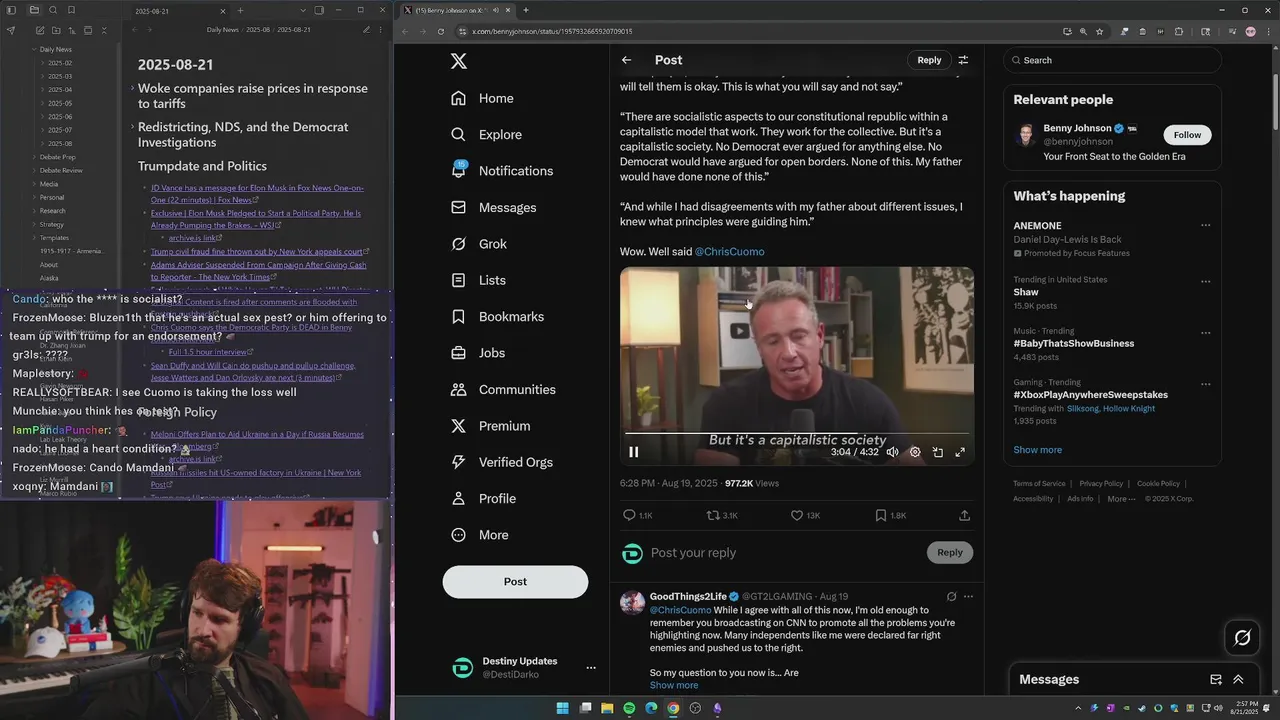Open Grok in X sidebar
Screen dimensions: 1280x720
pos(479,244)
